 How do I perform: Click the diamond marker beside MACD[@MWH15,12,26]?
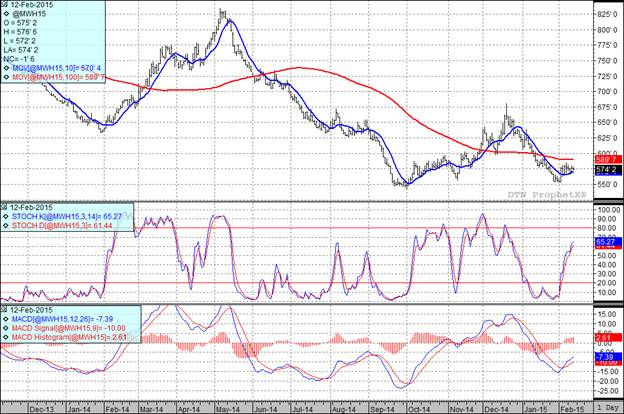point(6,319)
